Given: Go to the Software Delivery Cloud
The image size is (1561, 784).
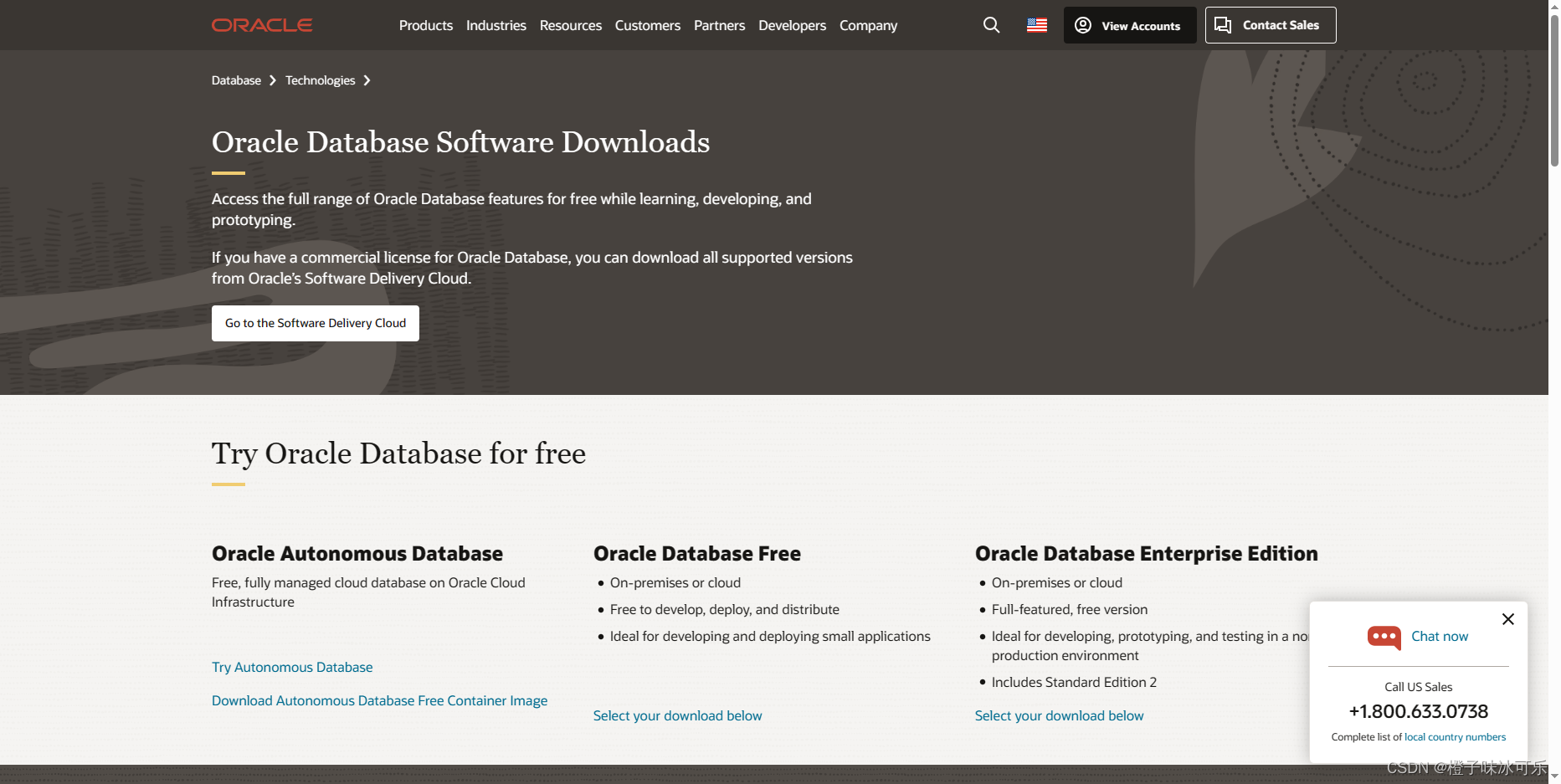Looking at the screenshot, I should [x=316, y=323].
